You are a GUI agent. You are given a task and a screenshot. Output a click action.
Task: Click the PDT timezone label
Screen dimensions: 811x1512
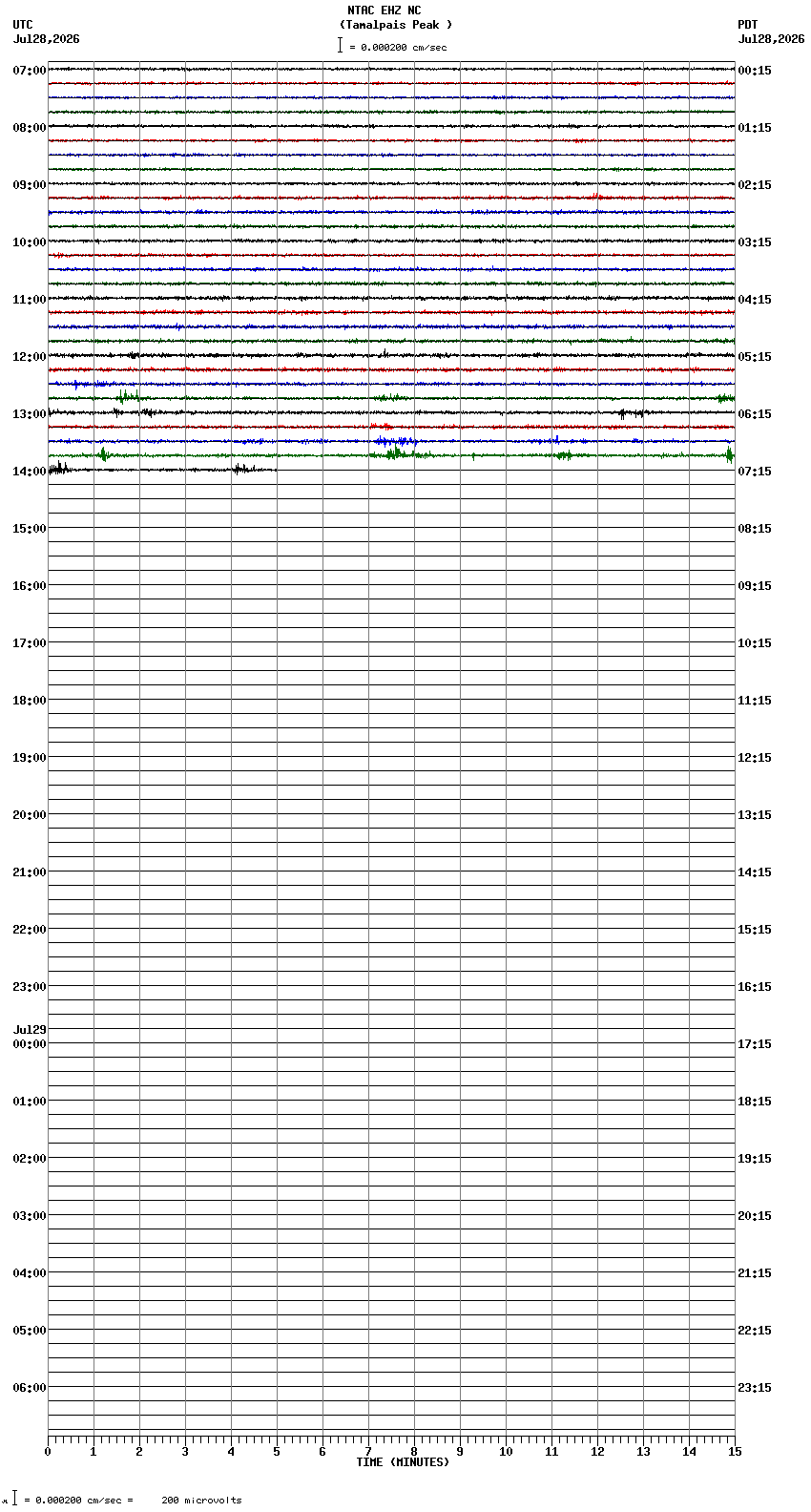[x=747, y=25]
